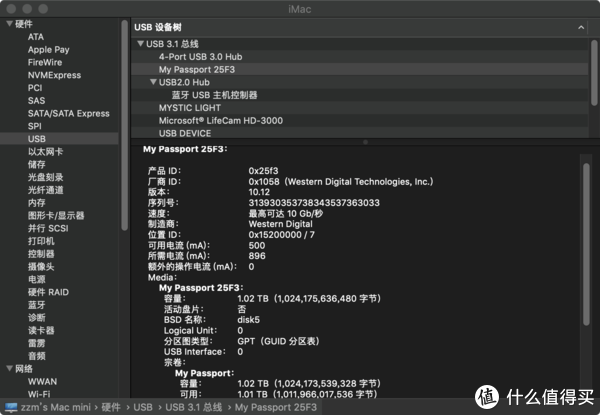Select 音频 in sidebar
Screen dimensions: 600x415
tap(37, 356)
